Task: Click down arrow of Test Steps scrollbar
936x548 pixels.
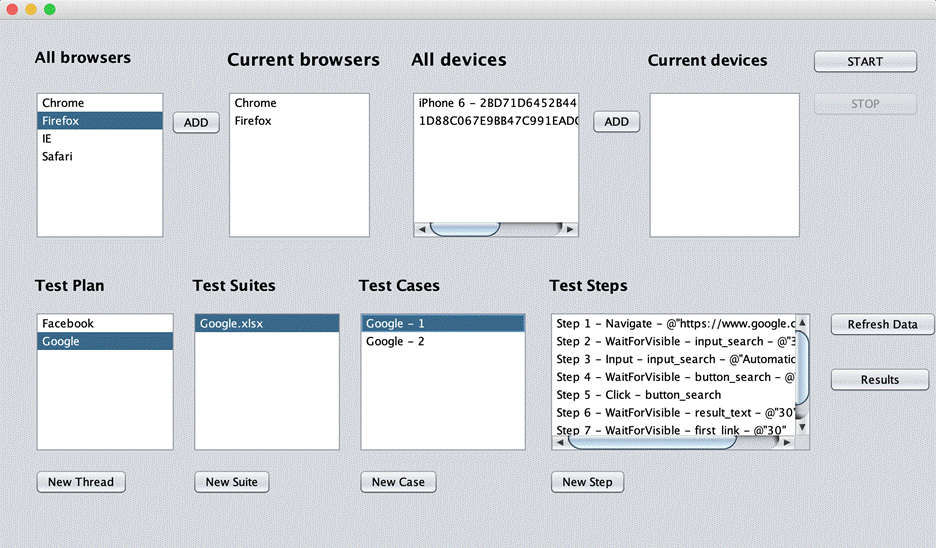Action: click(802, 427)
